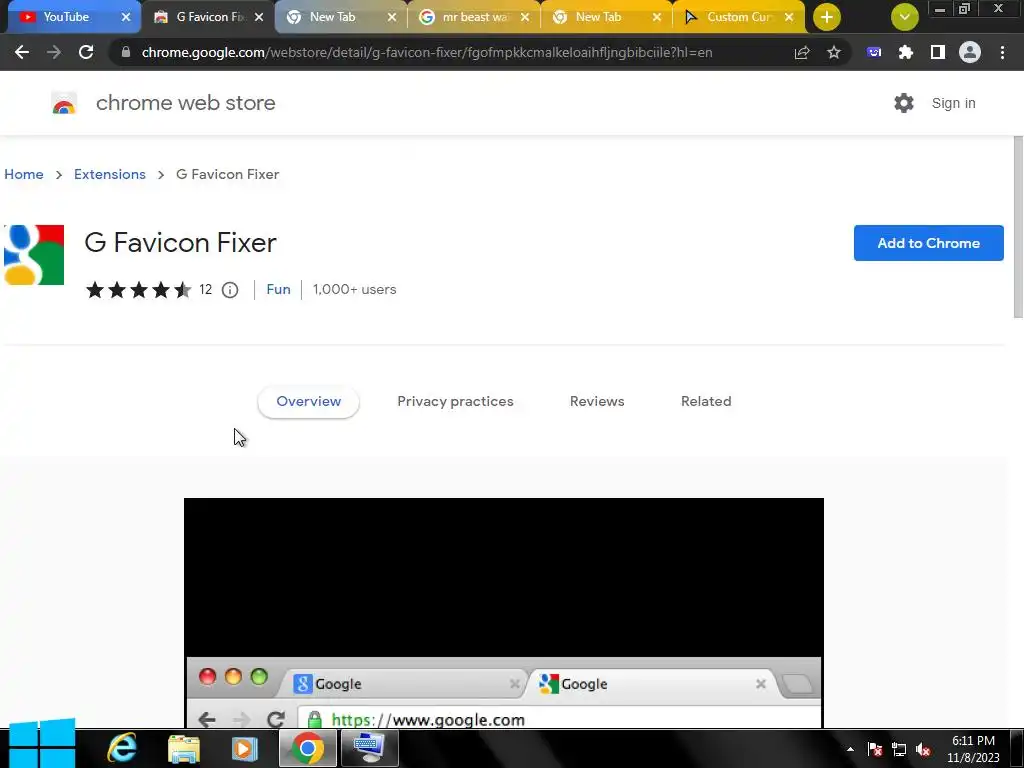Click the address bar URL
Viewport: 1024px width, 768px height.
[427, 52]
